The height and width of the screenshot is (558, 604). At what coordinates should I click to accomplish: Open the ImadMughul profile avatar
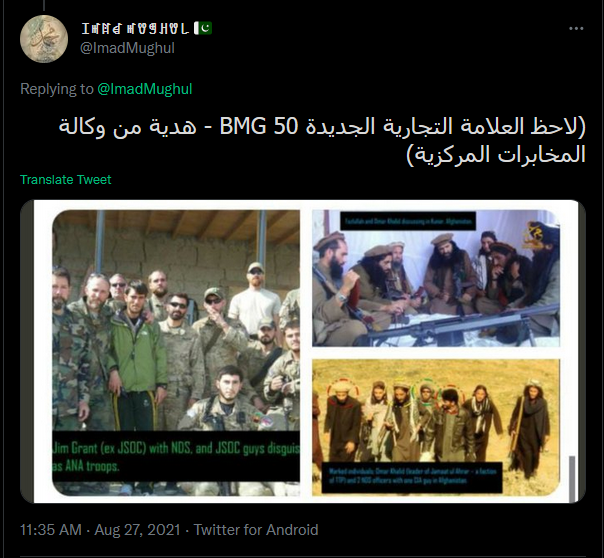click(x=44, y=39)
